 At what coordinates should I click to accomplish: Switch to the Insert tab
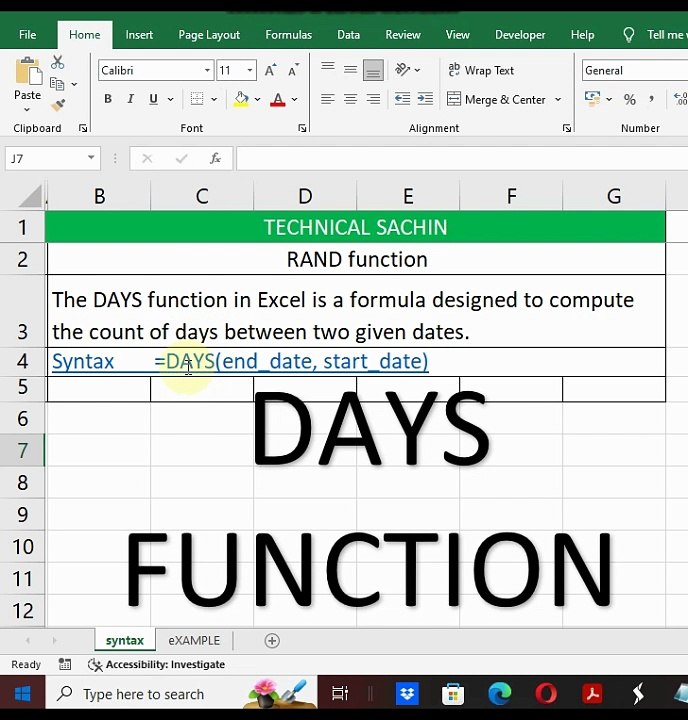[x=139, y=34]
